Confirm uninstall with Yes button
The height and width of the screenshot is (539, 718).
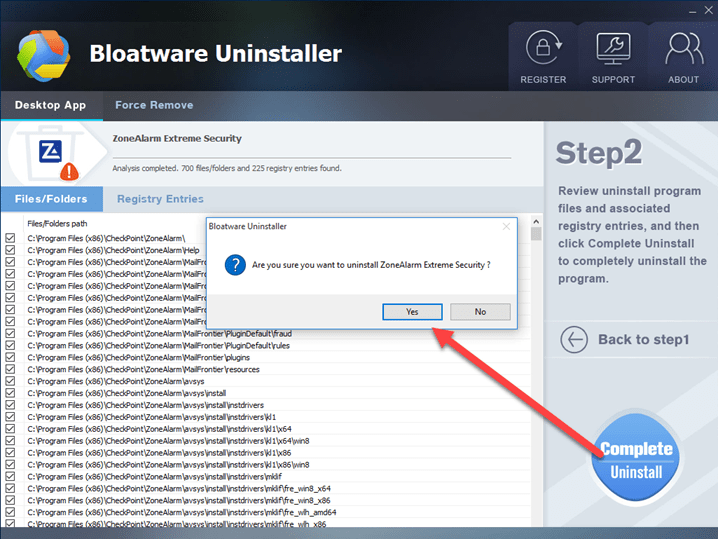coord(412,312)
